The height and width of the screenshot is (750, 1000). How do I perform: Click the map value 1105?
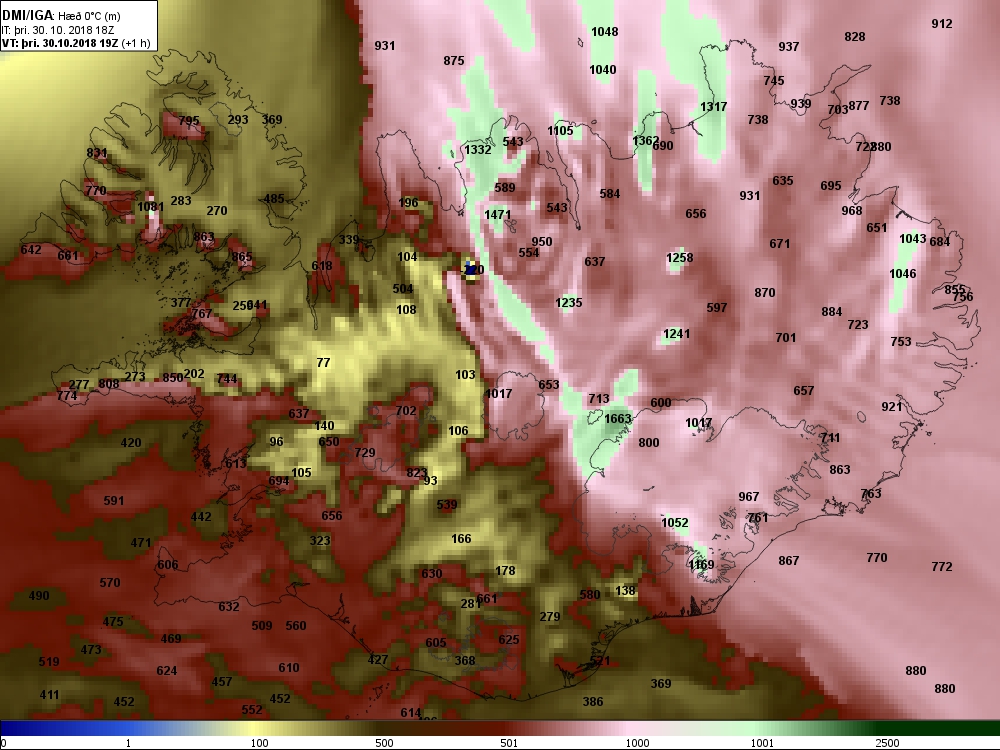pos(560,130)
